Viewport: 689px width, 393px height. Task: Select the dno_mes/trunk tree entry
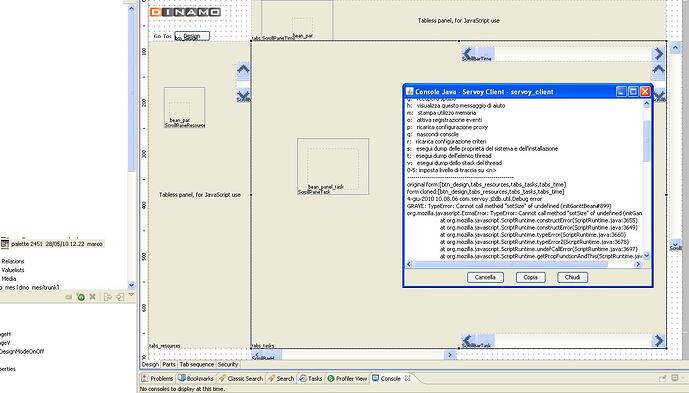[29, 287]
